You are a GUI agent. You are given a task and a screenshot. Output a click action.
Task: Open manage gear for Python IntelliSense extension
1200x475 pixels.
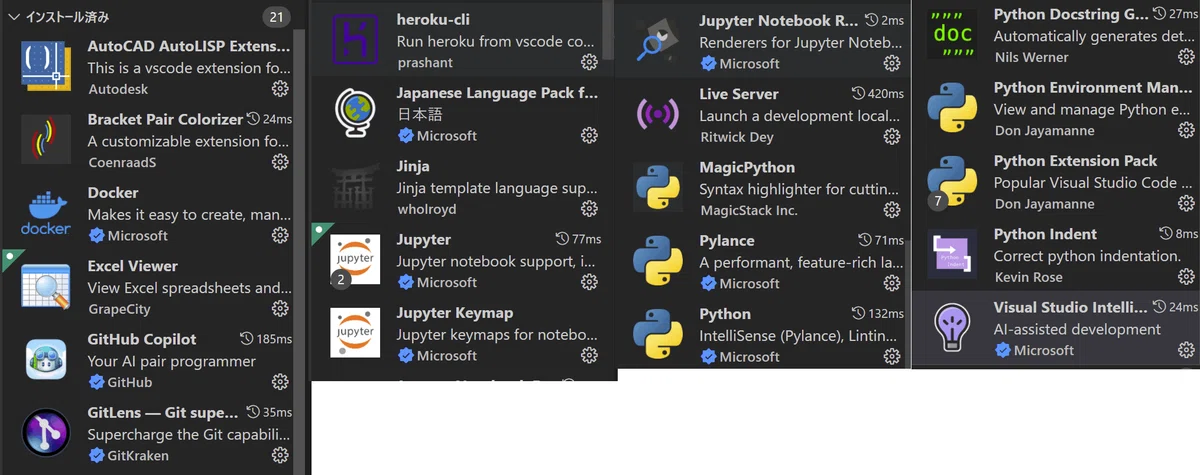tap(892, 356)
